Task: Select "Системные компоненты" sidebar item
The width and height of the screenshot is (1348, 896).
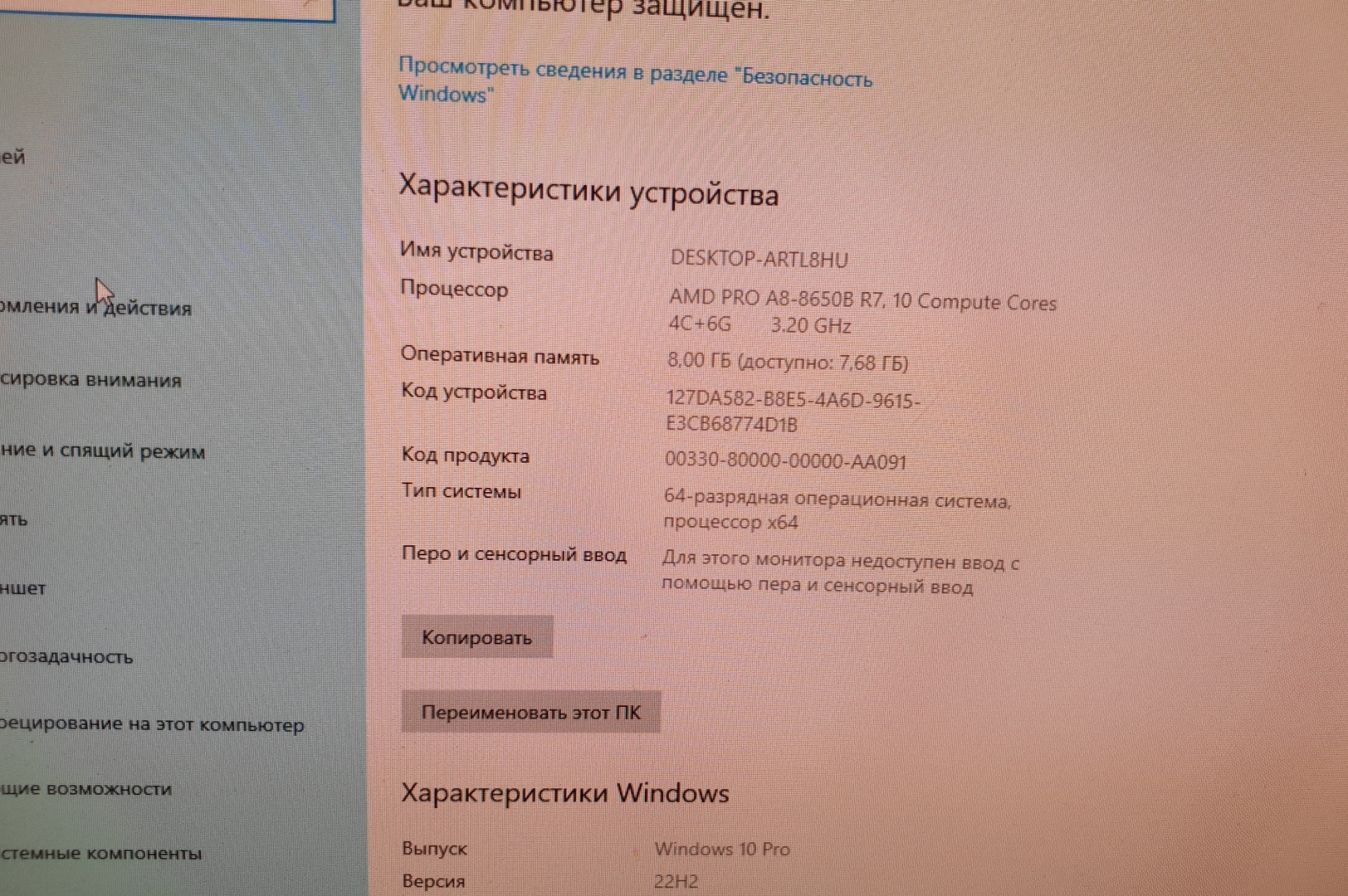Action: (100, 853)
